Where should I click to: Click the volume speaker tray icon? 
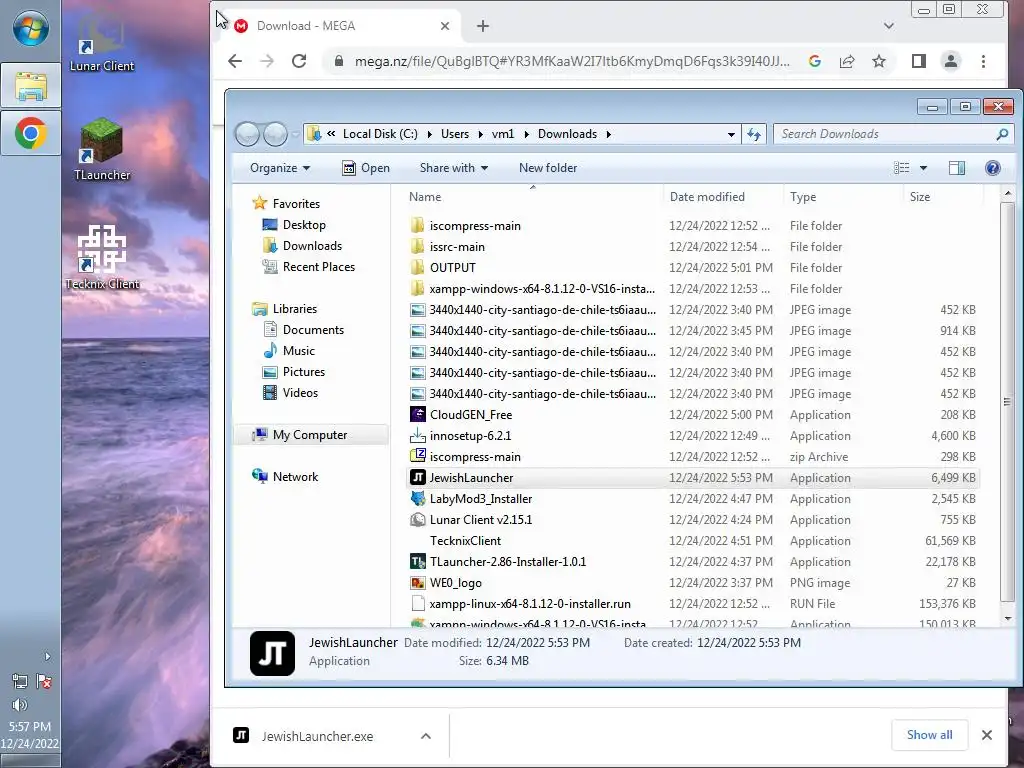click(20, 705)
